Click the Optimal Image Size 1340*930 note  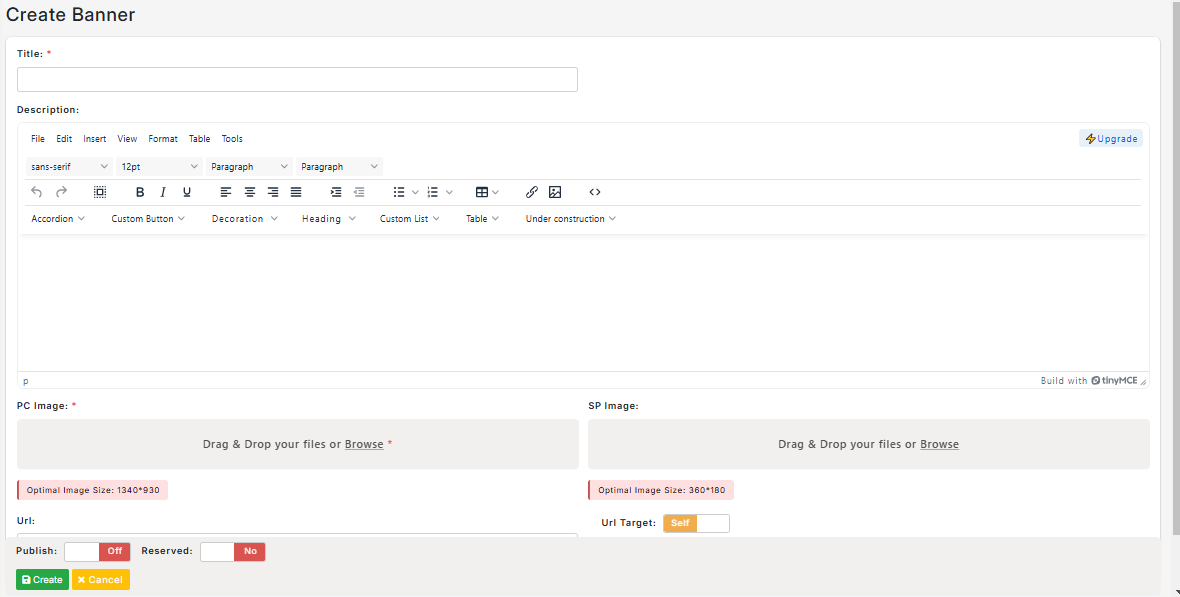click(93, 490)
